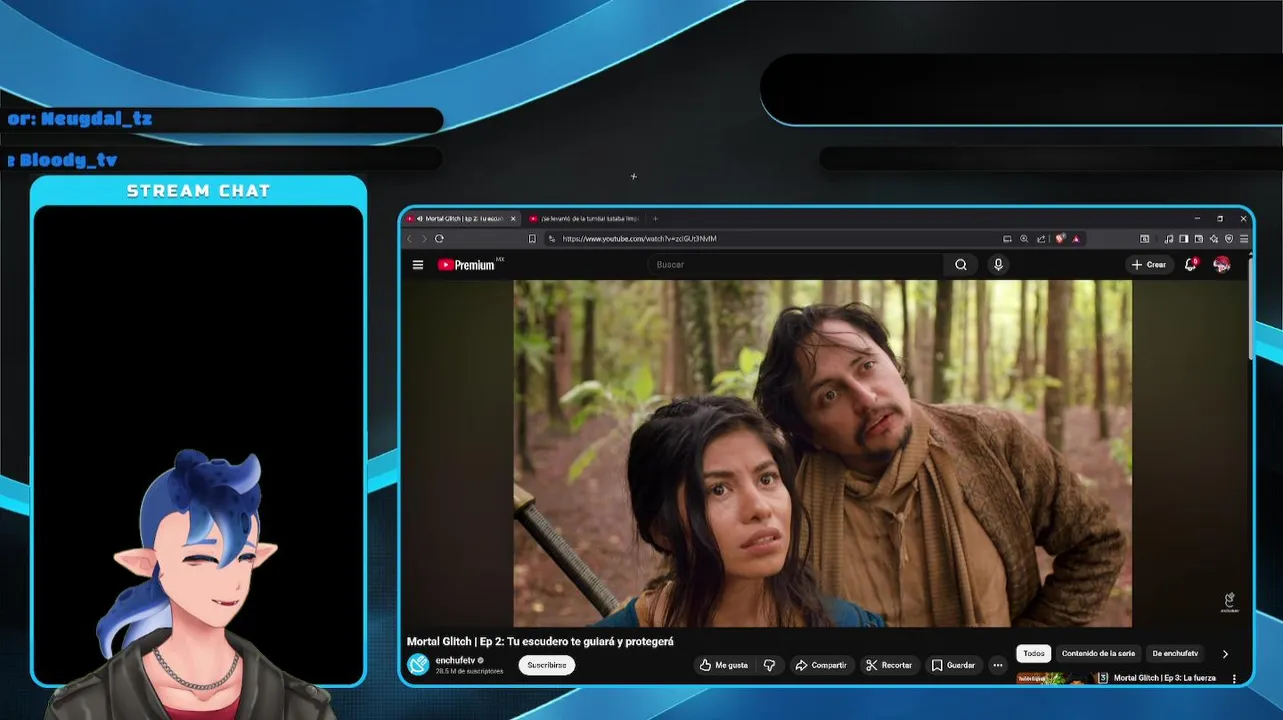Click the picture-in-picture icon in address bar
1283x720 pixels.
point(1007,239)
